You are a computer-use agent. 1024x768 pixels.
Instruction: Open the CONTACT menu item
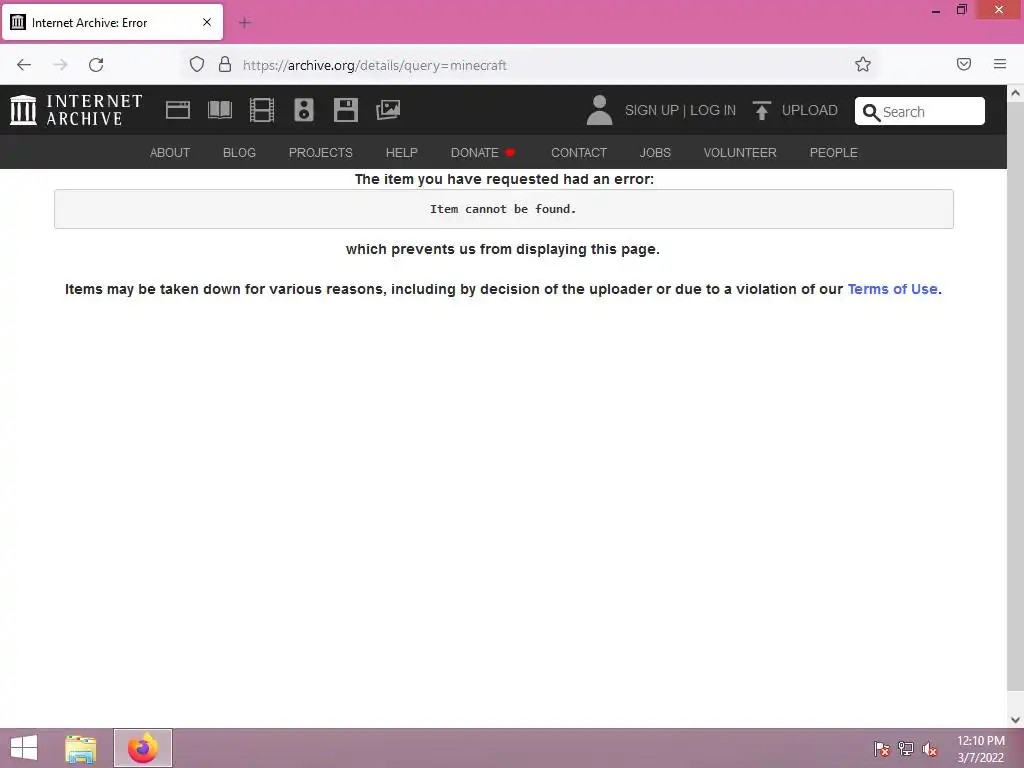coord(579,153)
